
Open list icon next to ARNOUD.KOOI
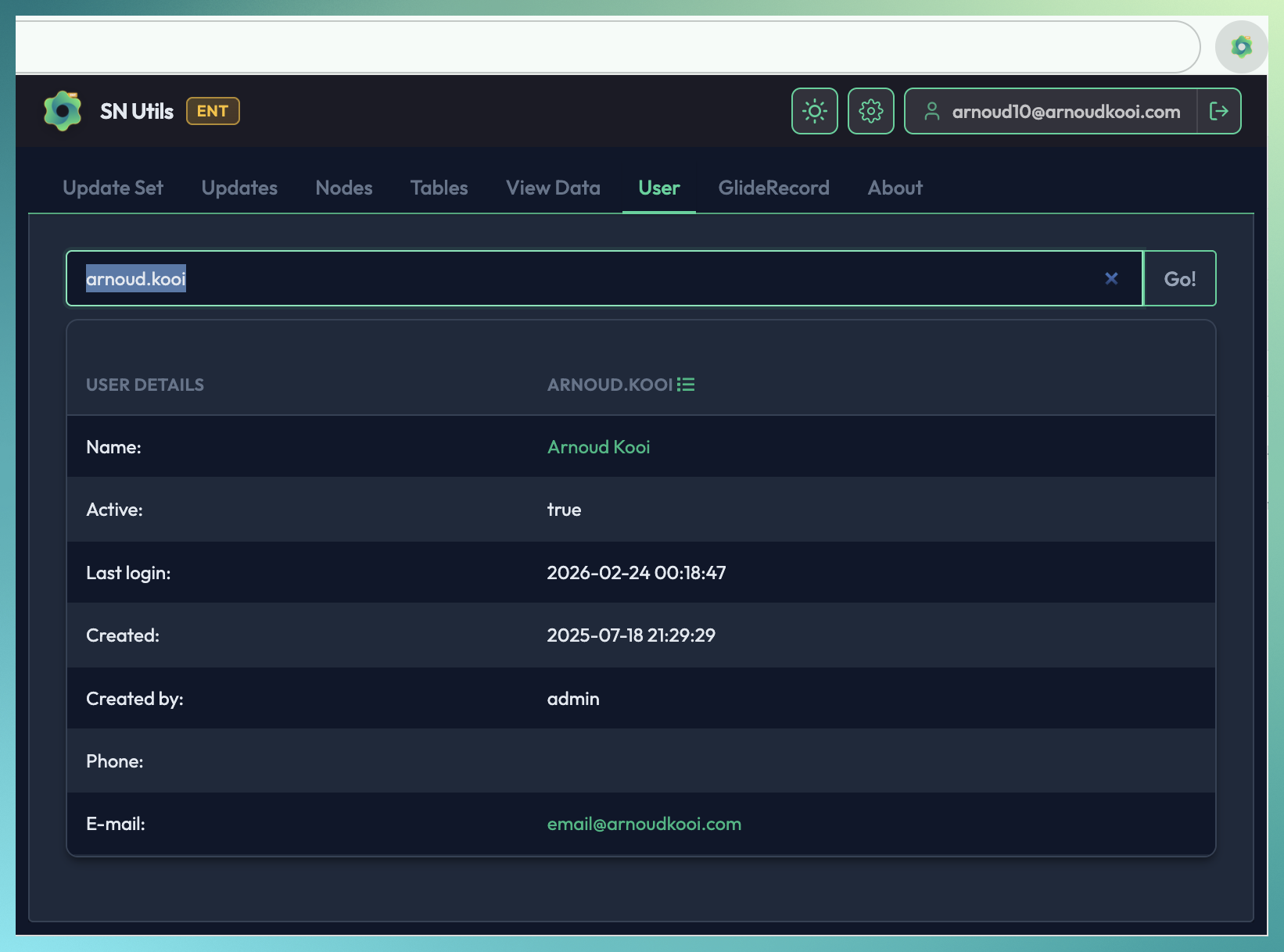point(686,385)
